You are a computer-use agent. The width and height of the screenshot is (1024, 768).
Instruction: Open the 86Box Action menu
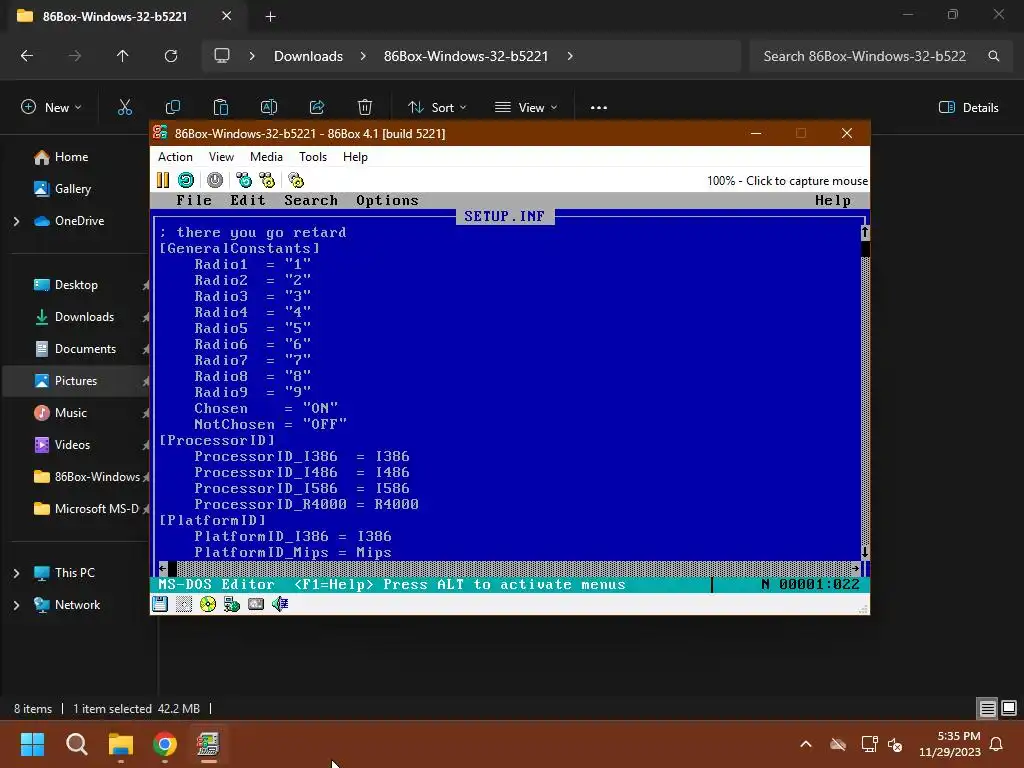(x=175, y=157)
